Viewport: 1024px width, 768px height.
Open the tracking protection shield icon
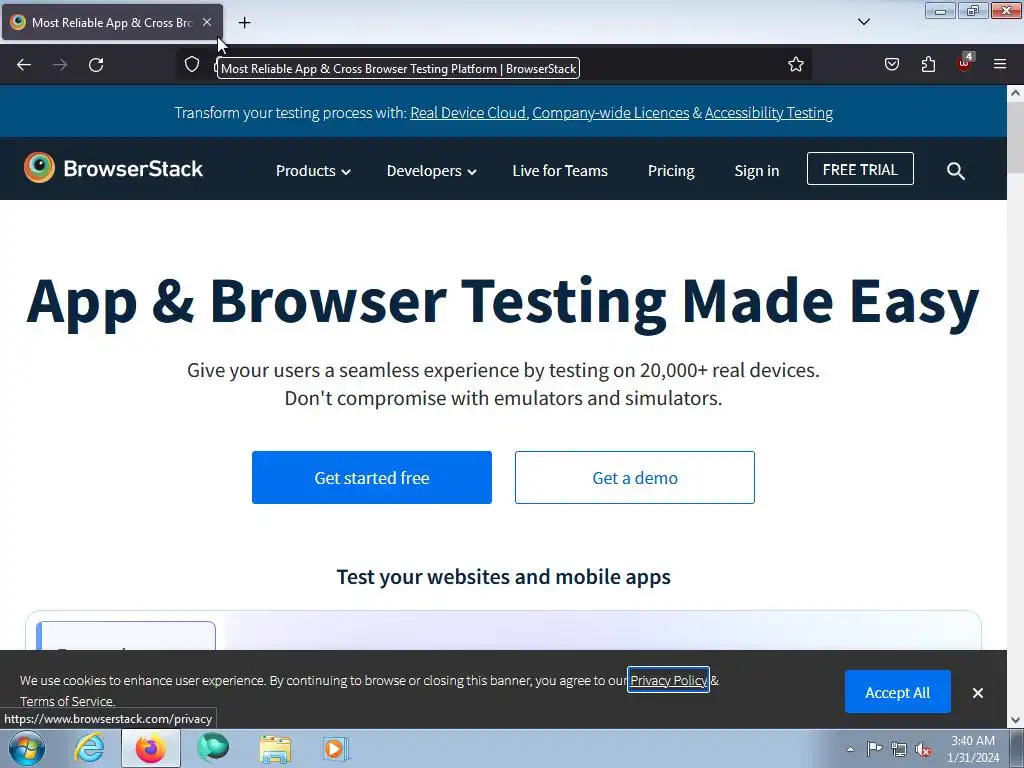click(191, 64)
